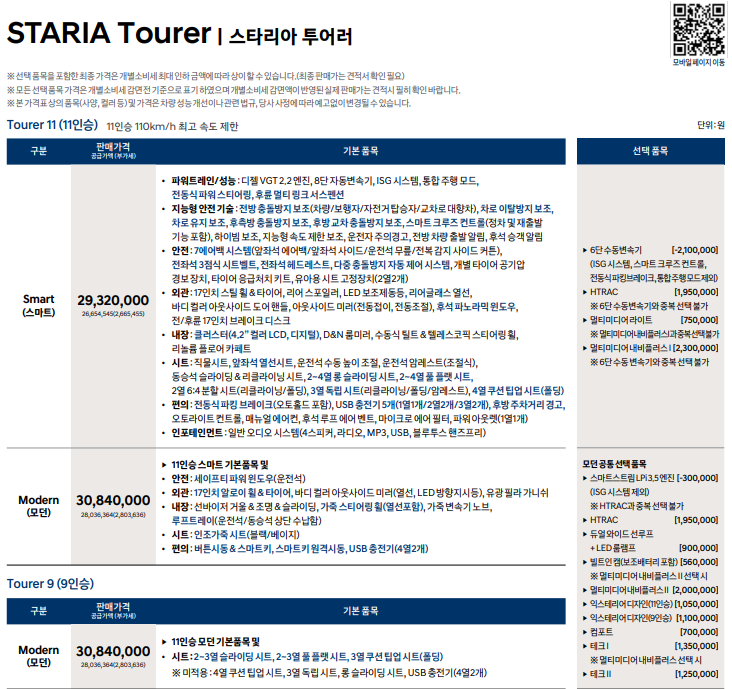Click note '※ 멀티미디어 내비 플러스 II 선택 시'
Screen dimensions: 732x689
tap(649, 576)
